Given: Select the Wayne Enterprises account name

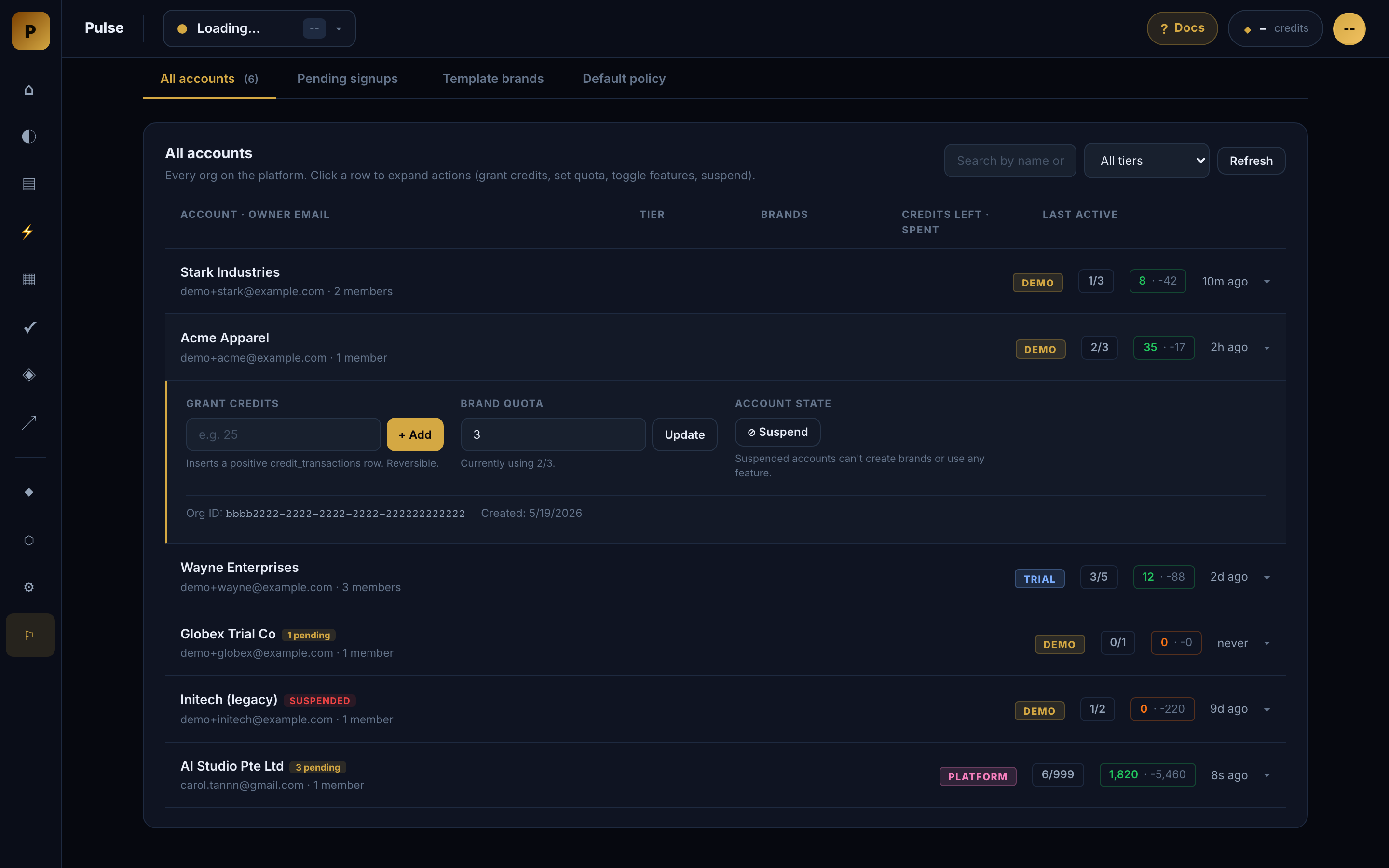Looking at the screenshot, I should (x=239, y=568).
